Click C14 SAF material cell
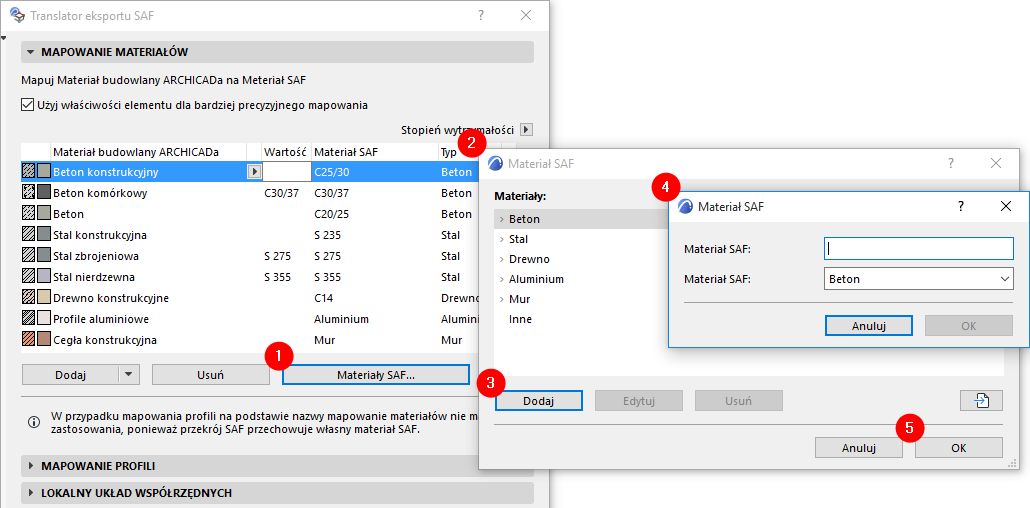Screen dimensions: 1030x508 coord(323,298)
